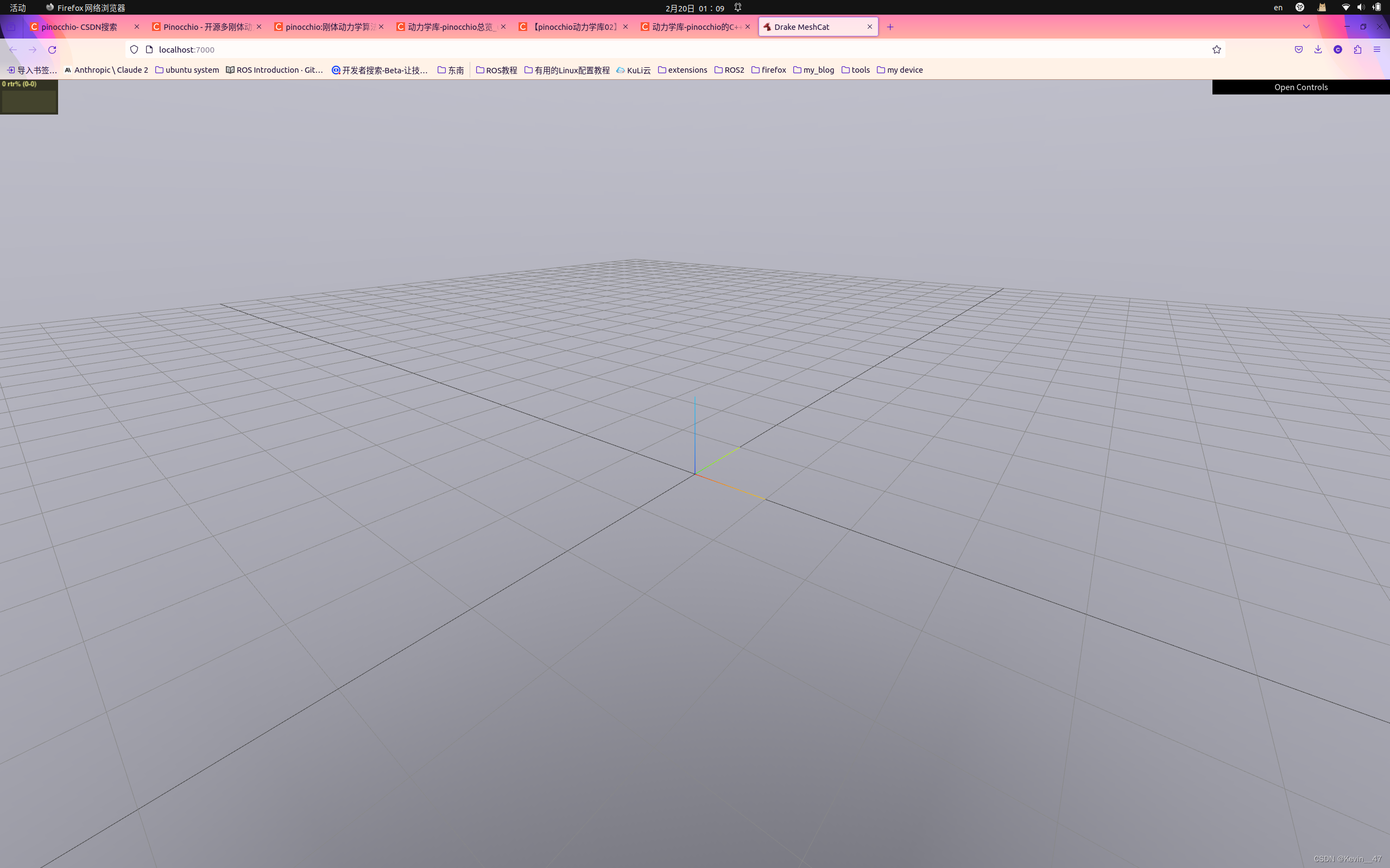Open a new tab with plus
This screenshot has height=868, width=1390.
point(890,27)
